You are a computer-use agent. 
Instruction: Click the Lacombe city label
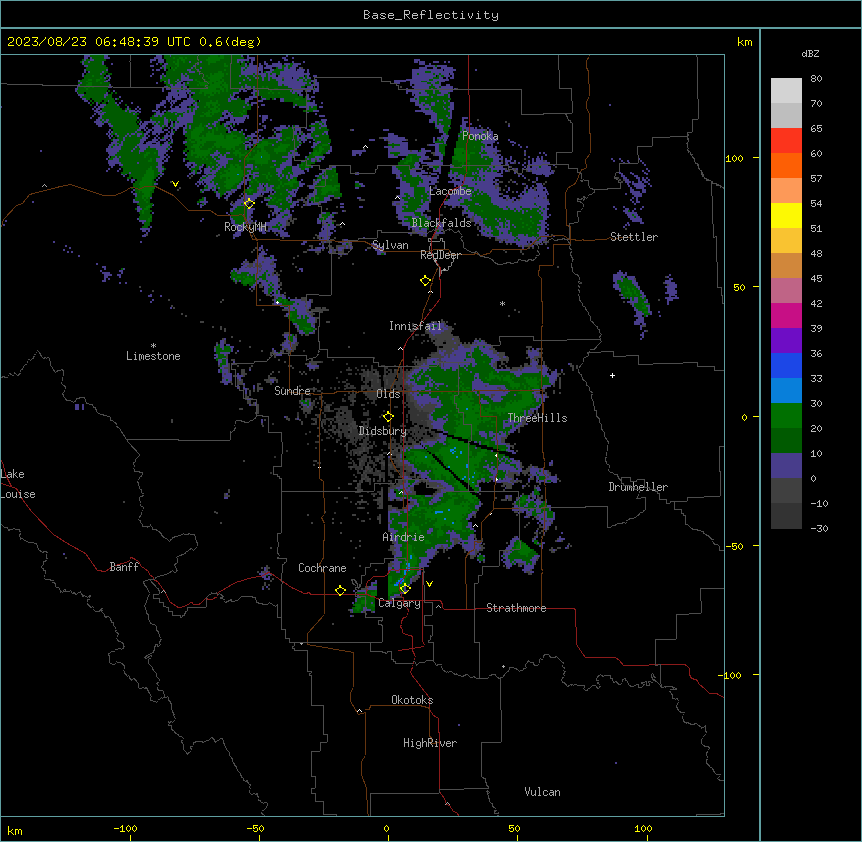(450, 191)
